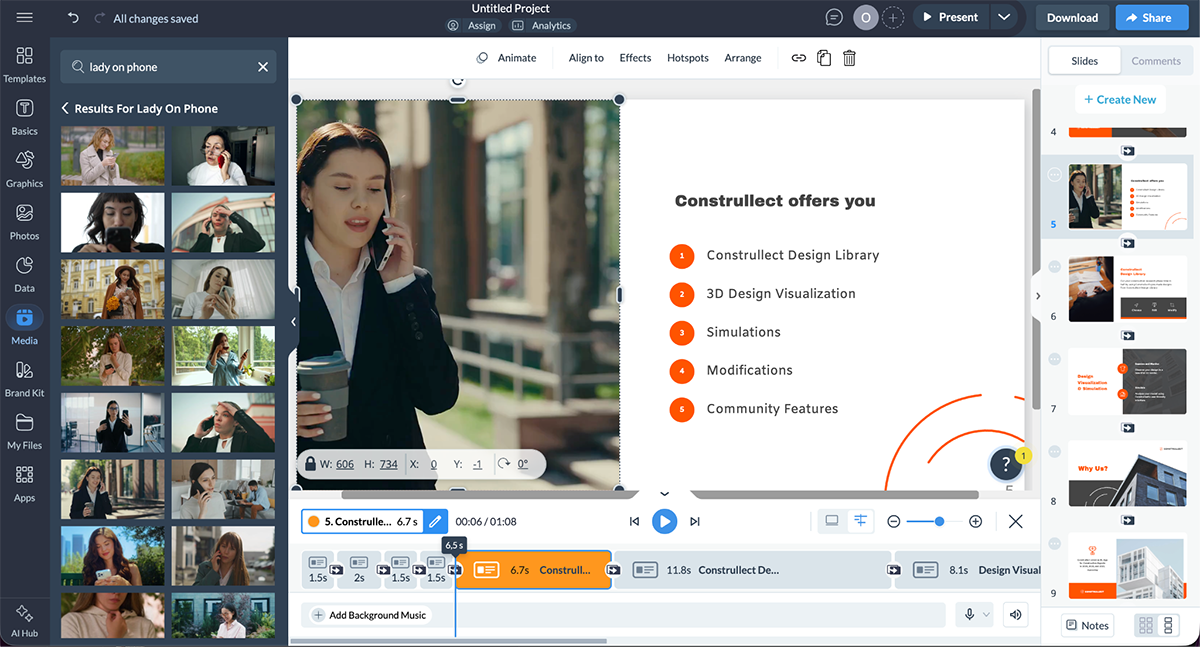The height and width of the screenshot is (647, 1200).
Task: Open the Basics panel
Action: click(x=24, y=116)
